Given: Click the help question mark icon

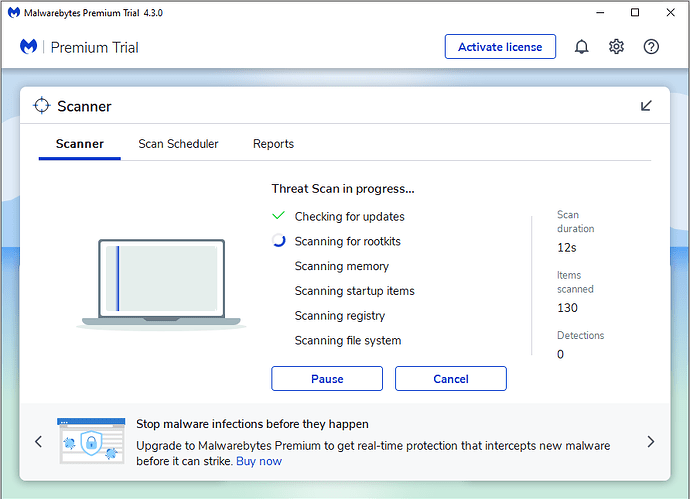Looking at the screenshot, I should tap(651, 47).
